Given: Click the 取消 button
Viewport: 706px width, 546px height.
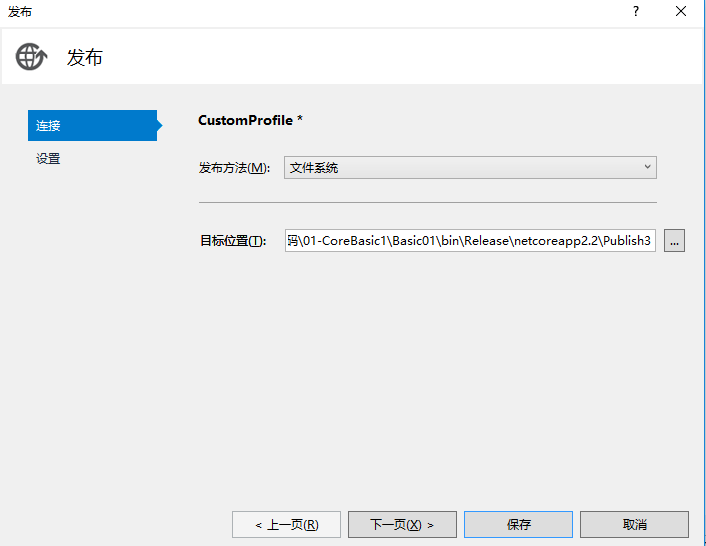Looking at the screenshot, I should coord(634,524).
